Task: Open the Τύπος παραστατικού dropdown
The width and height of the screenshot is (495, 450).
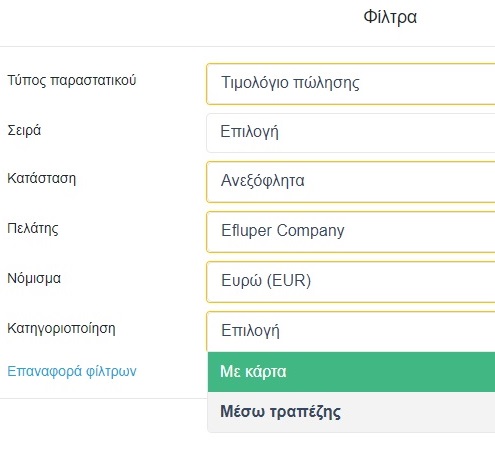Action: [351, 84]
